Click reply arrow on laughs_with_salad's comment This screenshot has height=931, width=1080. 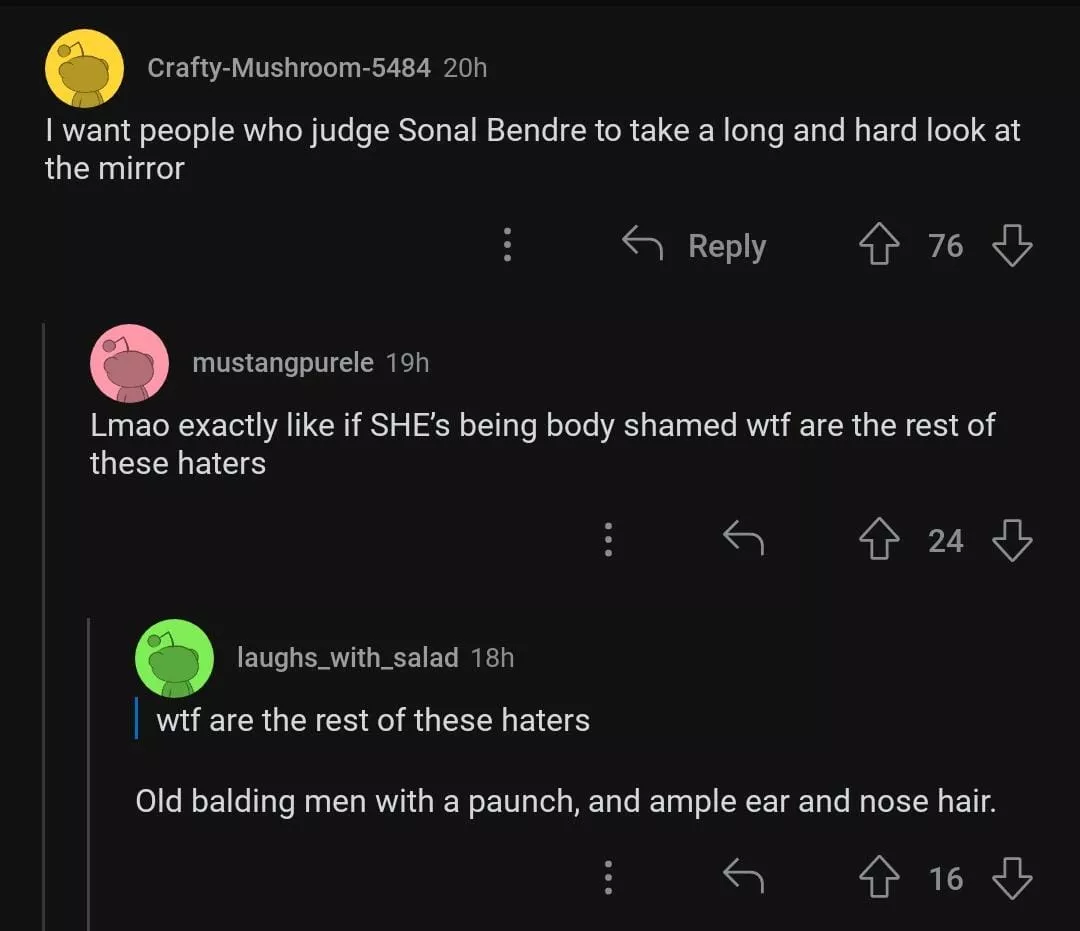(743, 878)
